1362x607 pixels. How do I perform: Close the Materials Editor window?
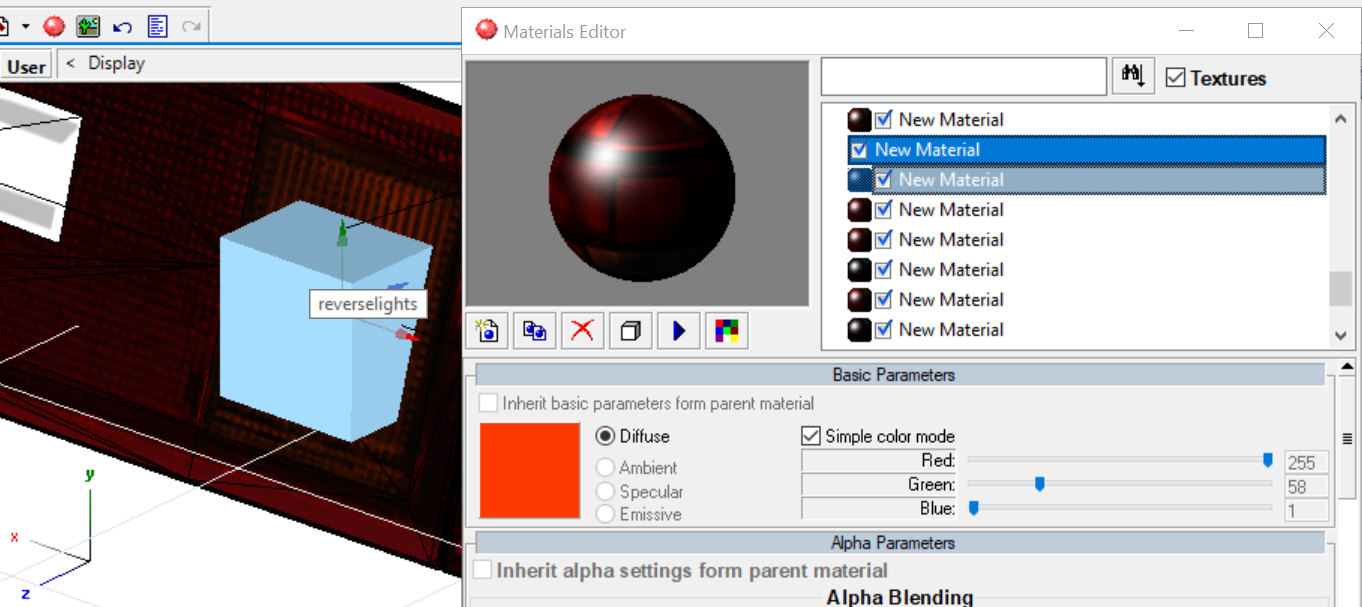tap(1326, 31)
